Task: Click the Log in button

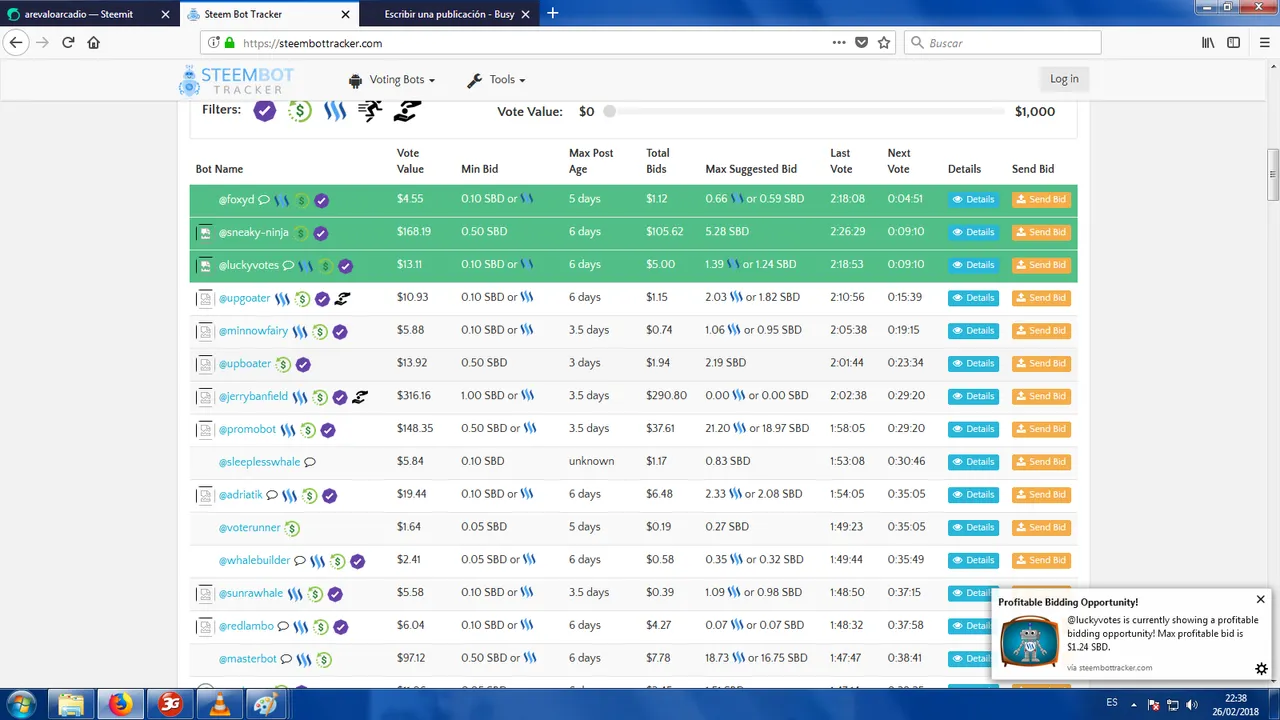Action: click(x=1064, y=79)
